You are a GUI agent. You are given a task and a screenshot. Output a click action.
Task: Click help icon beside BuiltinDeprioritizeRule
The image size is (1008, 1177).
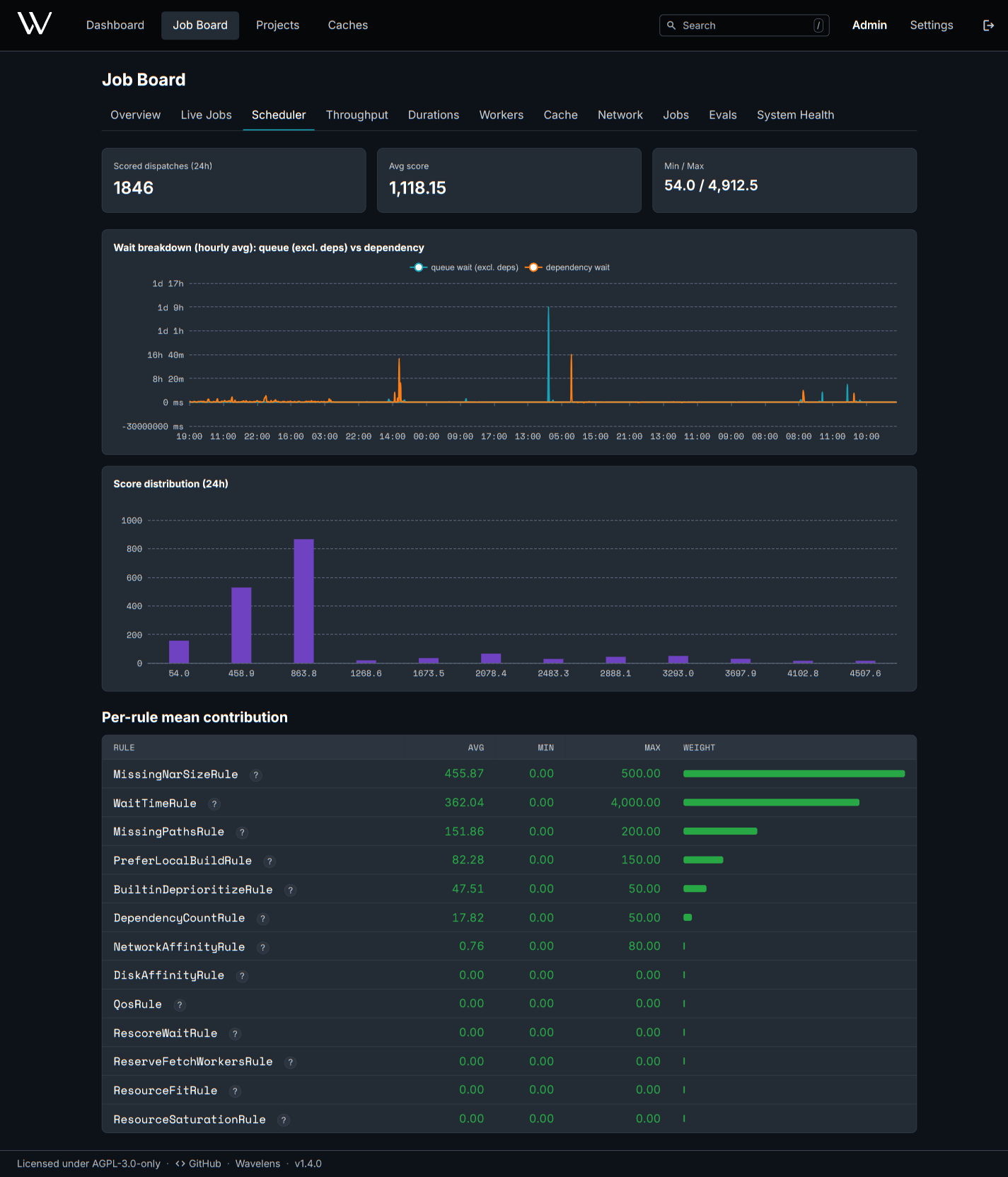(291, 891)
